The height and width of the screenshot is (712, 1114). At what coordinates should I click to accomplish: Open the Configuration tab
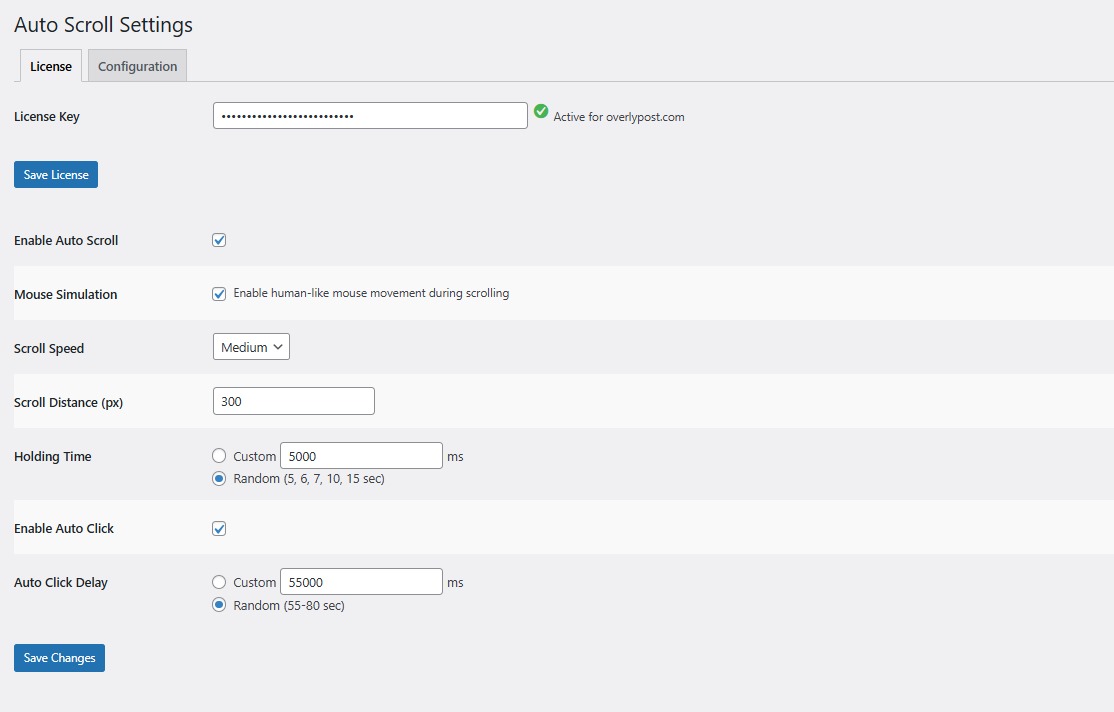click(137, 66)
